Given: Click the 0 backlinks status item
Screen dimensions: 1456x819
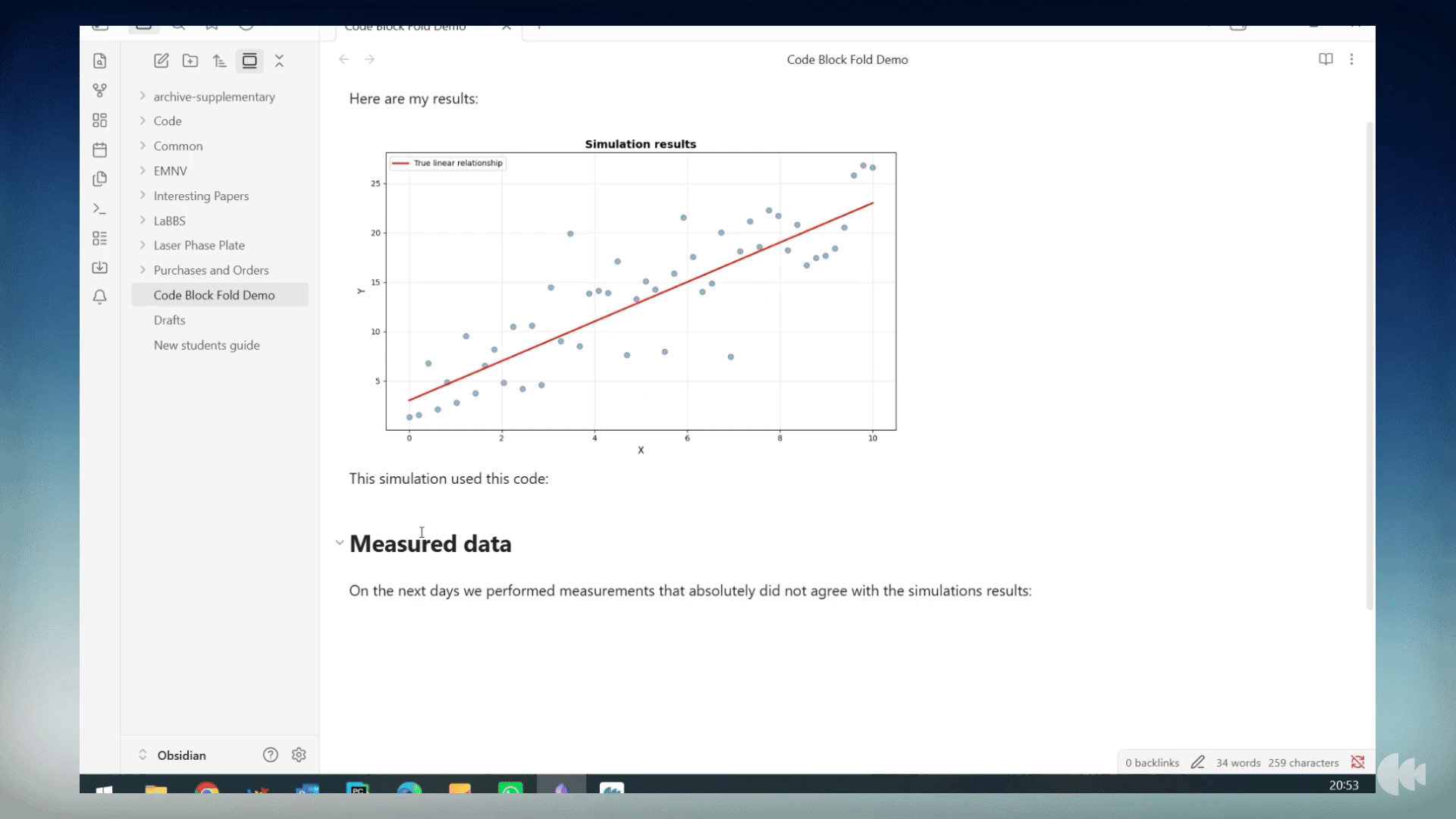Looking at the screenshot, I should point(1152,763).
